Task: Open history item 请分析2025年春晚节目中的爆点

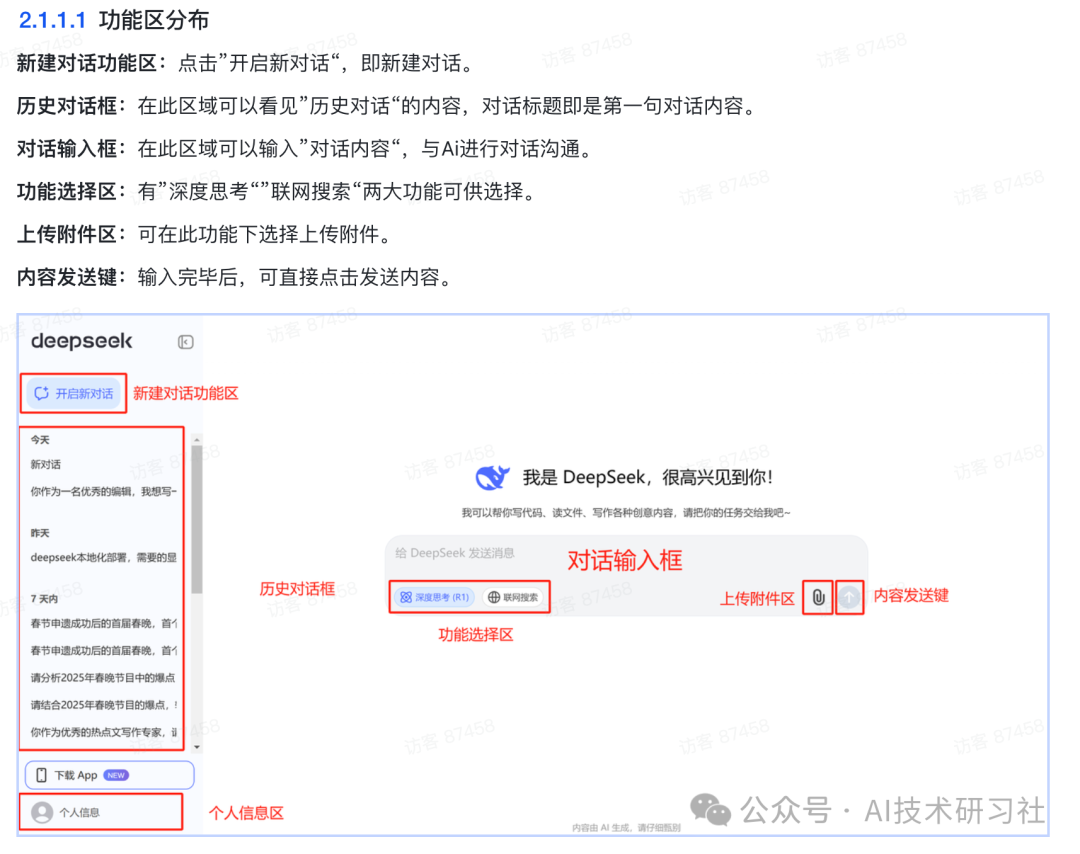Action: tap(103, 678)
